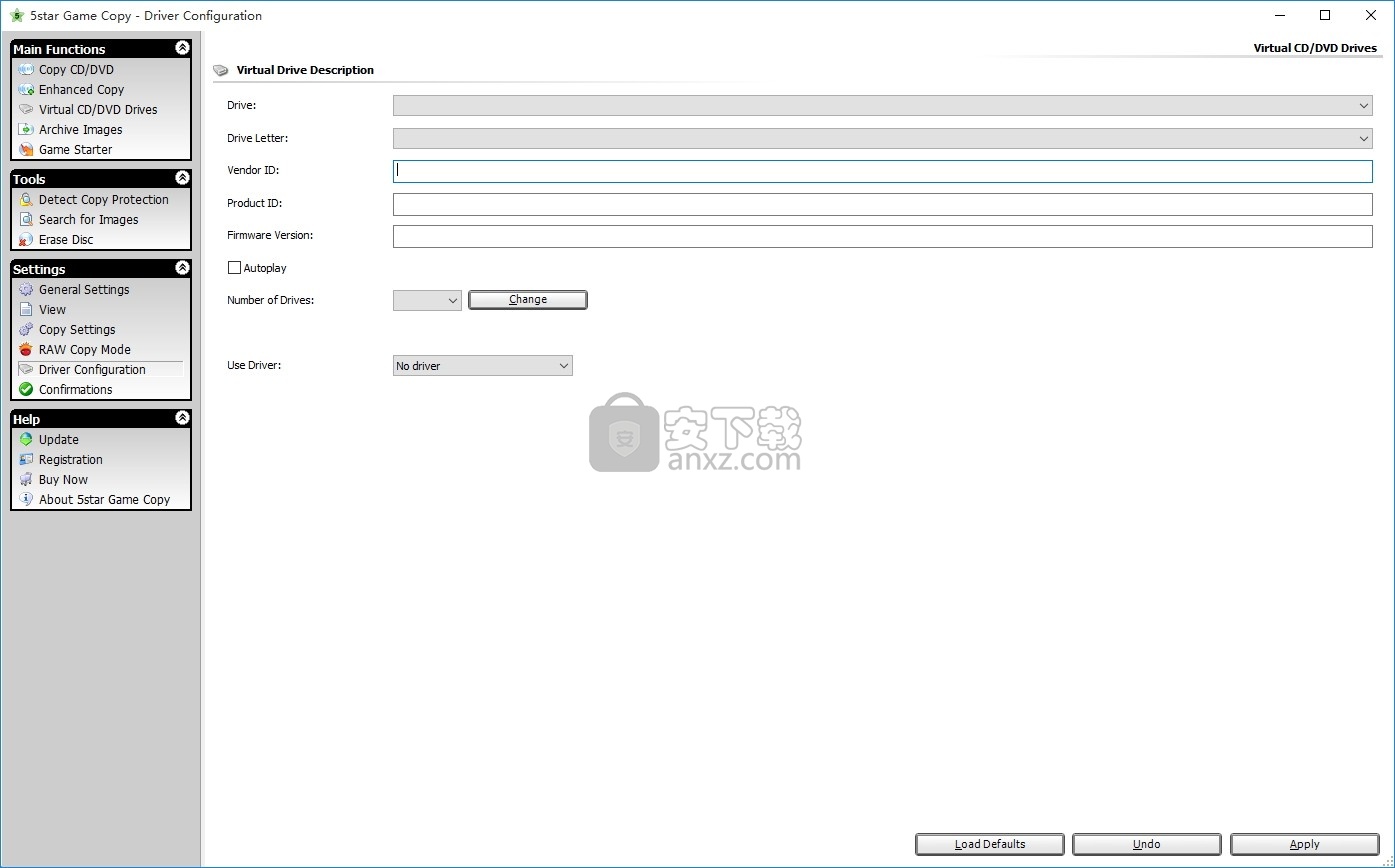Select General Settings entry
1395x868 pixels.
pos(84,289)
